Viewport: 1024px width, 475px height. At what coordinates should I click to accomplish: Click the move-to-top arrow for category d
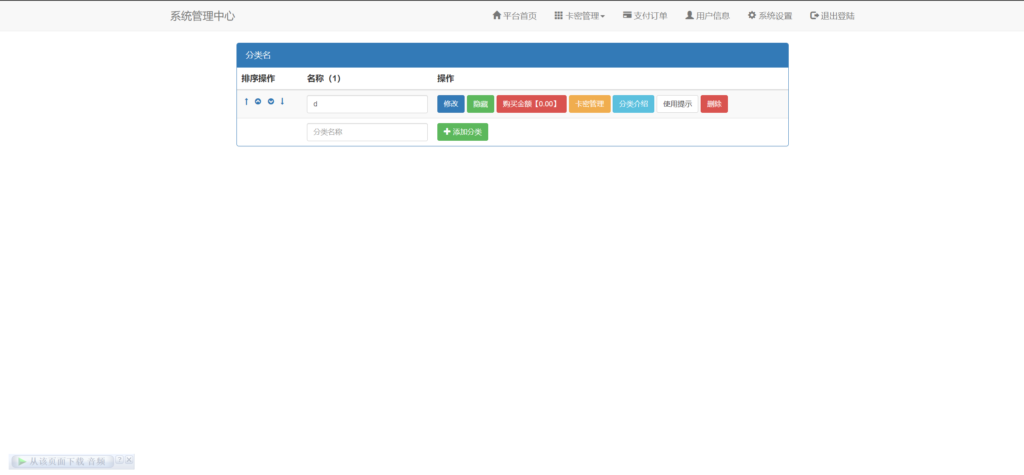pyautogui.click(x=246, y=102)
